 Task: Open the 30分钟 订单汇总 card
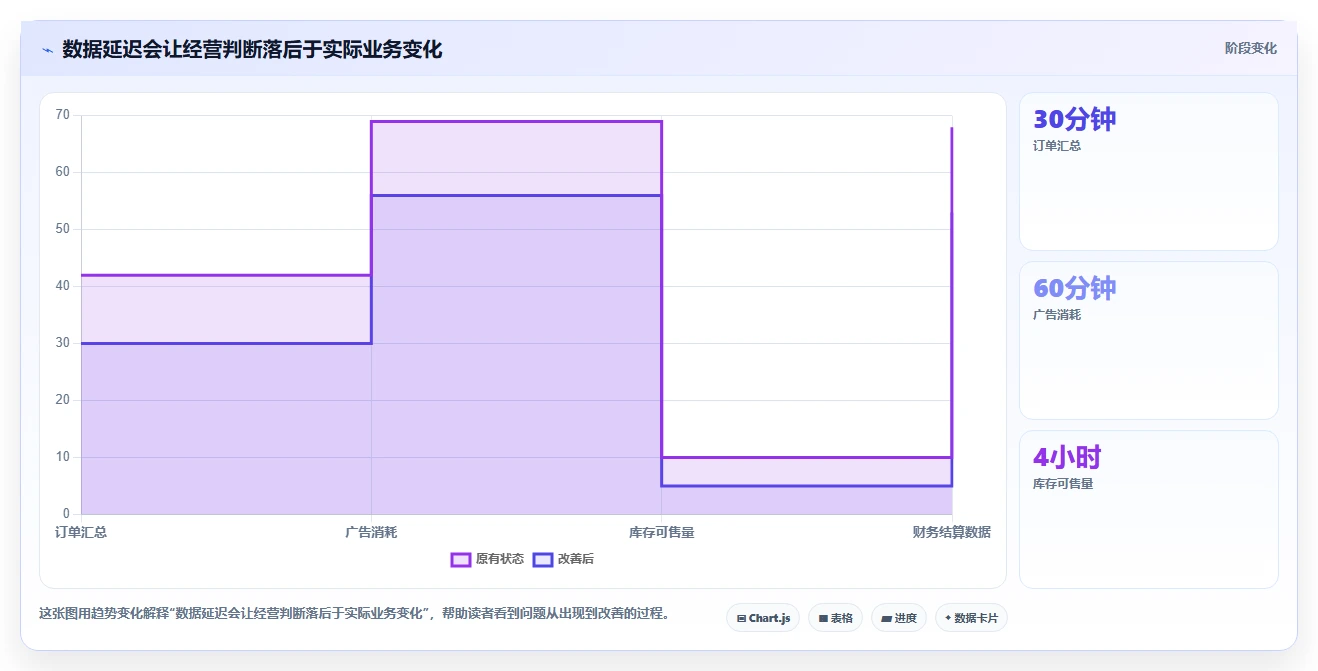(x=1148, y=171)
